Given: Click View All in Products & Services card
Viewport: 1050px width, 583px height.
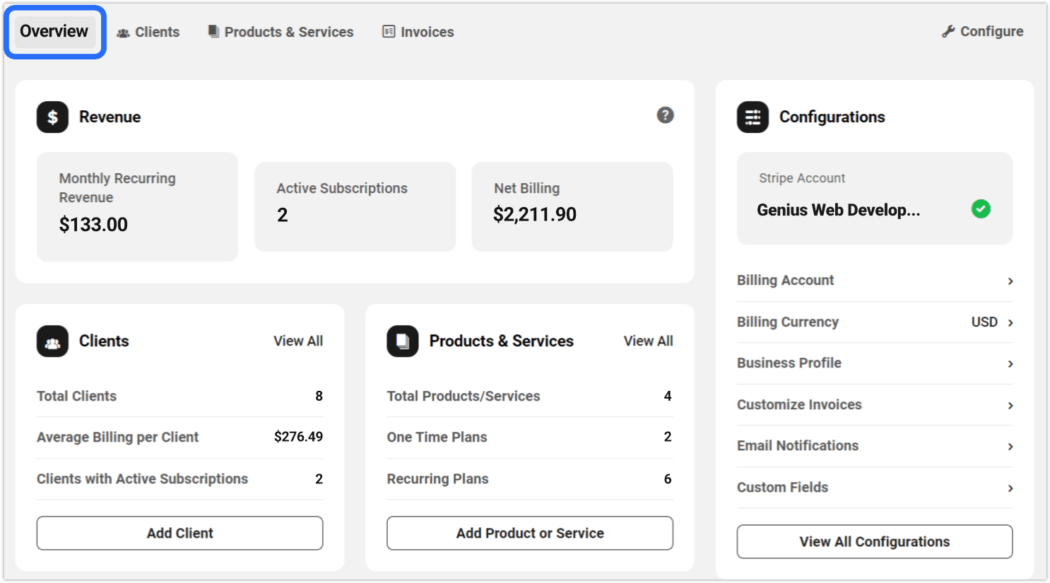Looking at the screenshot, I should (x=648, y=341).
